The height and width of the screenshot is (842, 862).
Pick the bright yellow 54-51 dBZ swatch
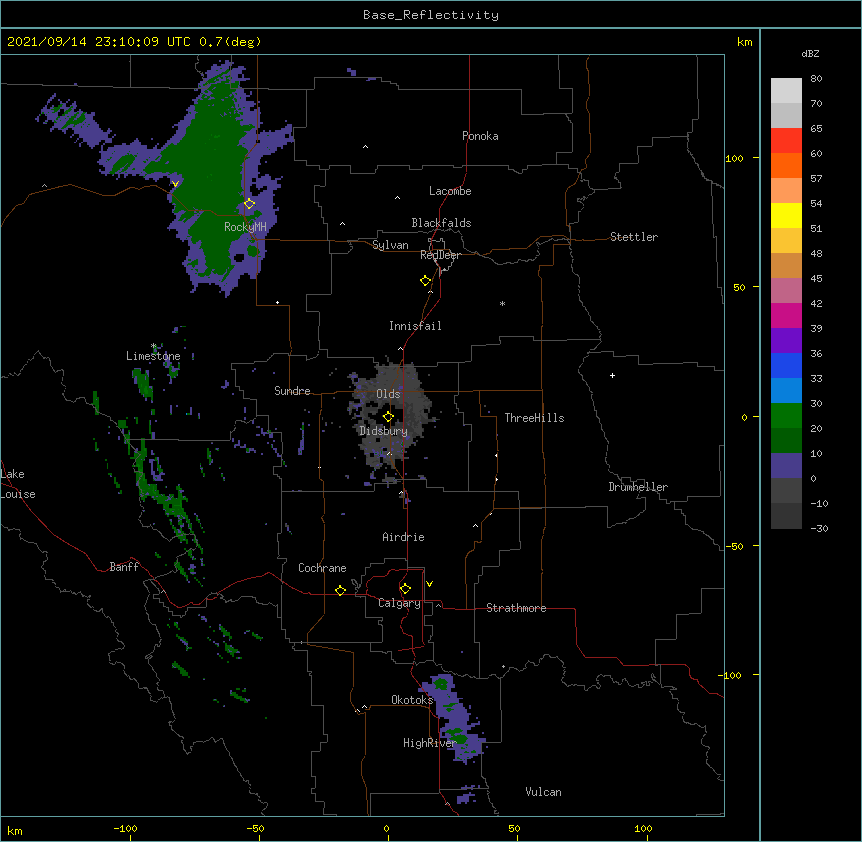(786, 215)
